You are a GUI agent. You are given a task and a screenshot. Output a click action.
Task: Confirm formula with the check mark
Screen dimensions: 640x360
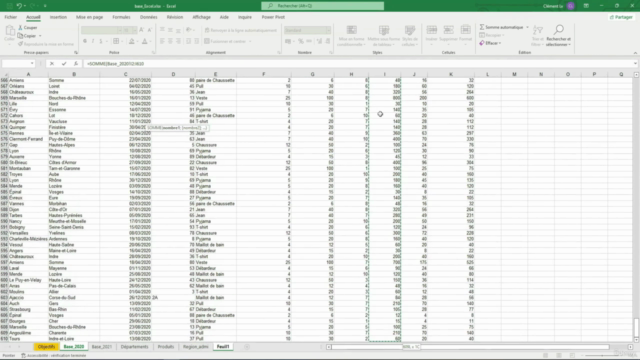(64, 64)
